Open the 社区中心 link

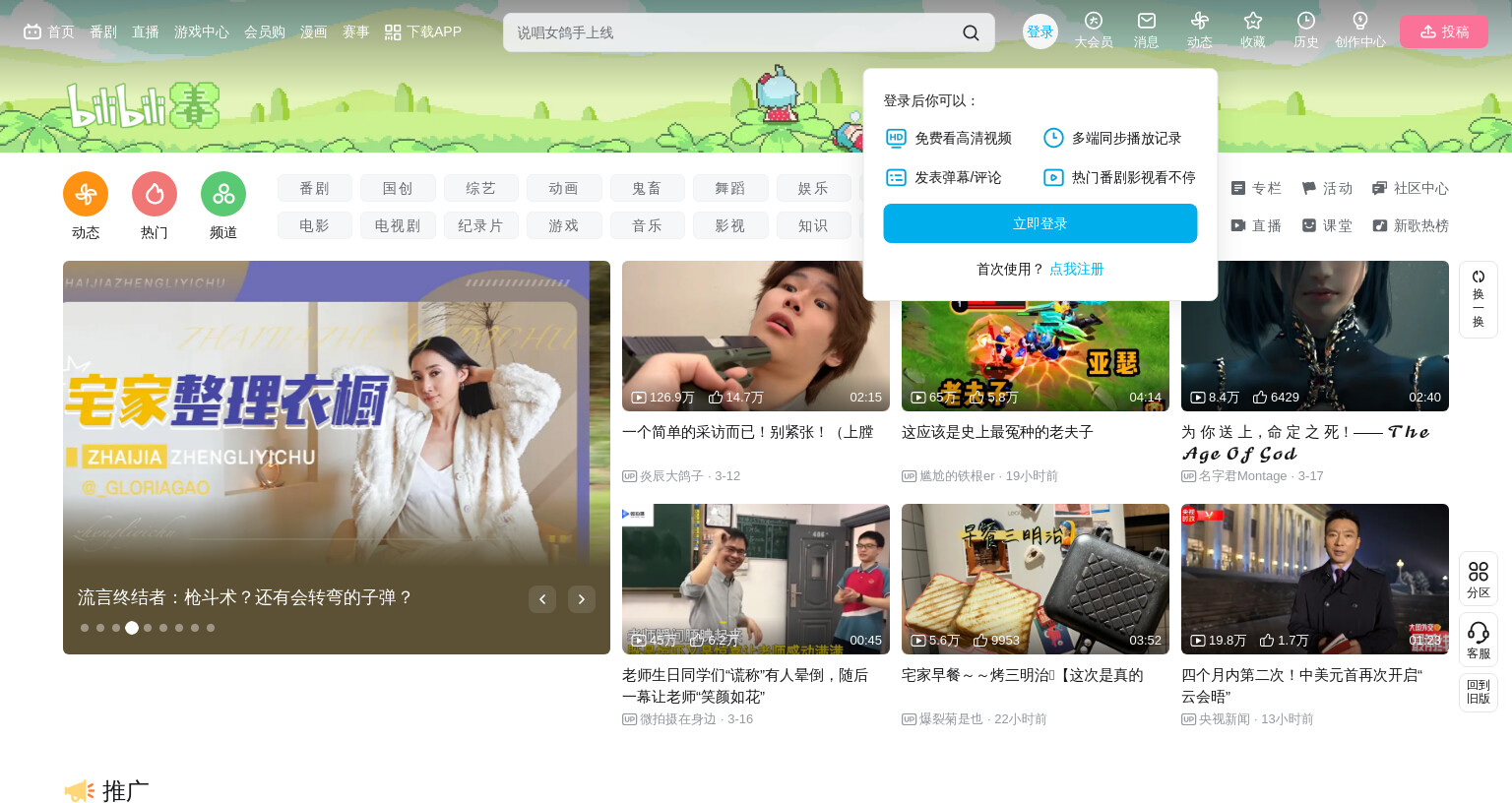click(1411, 188)
